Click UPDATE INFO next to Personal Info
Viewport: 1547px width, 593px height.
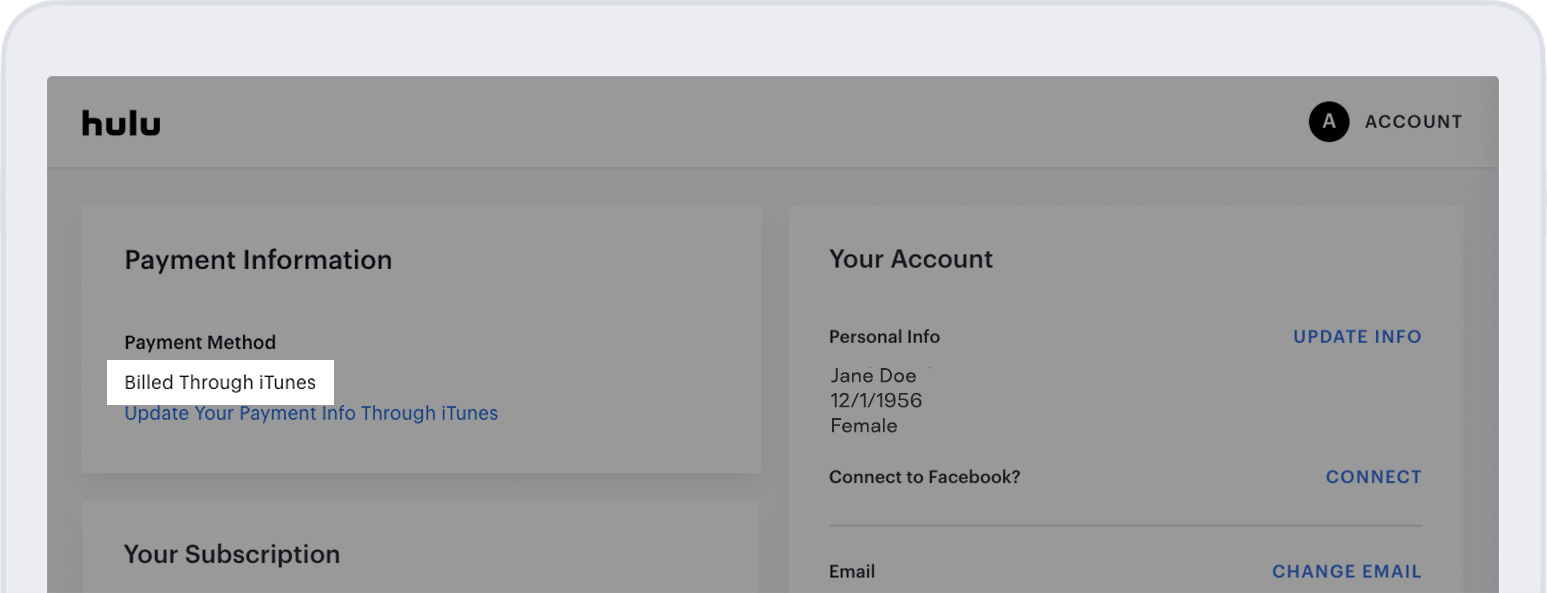tap(1357, 337)
